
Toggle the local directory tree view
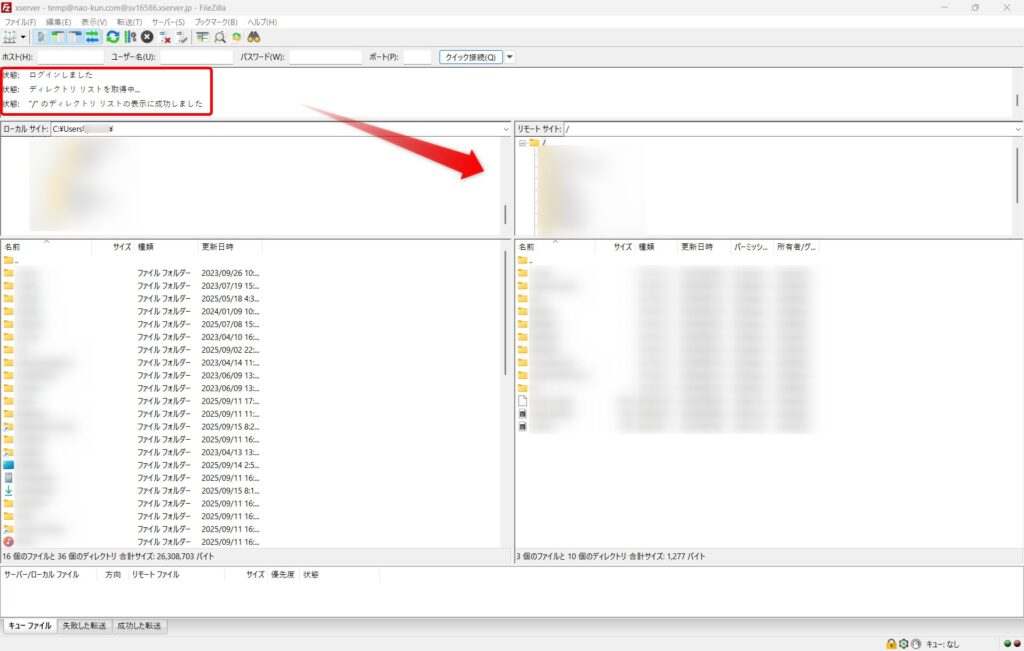pos(58,37)
